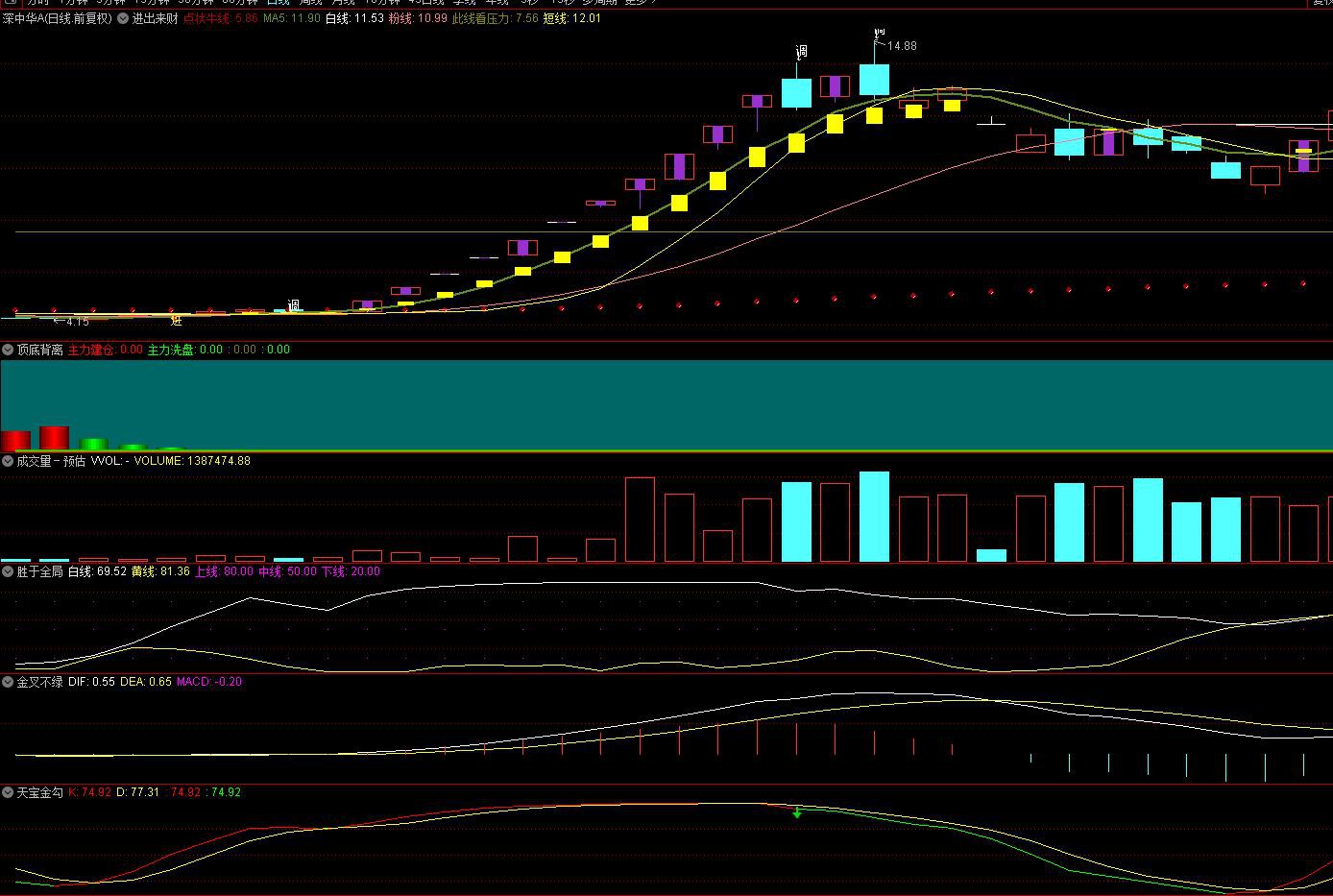Click the 黄线: 81.36 value

point(160,571)
